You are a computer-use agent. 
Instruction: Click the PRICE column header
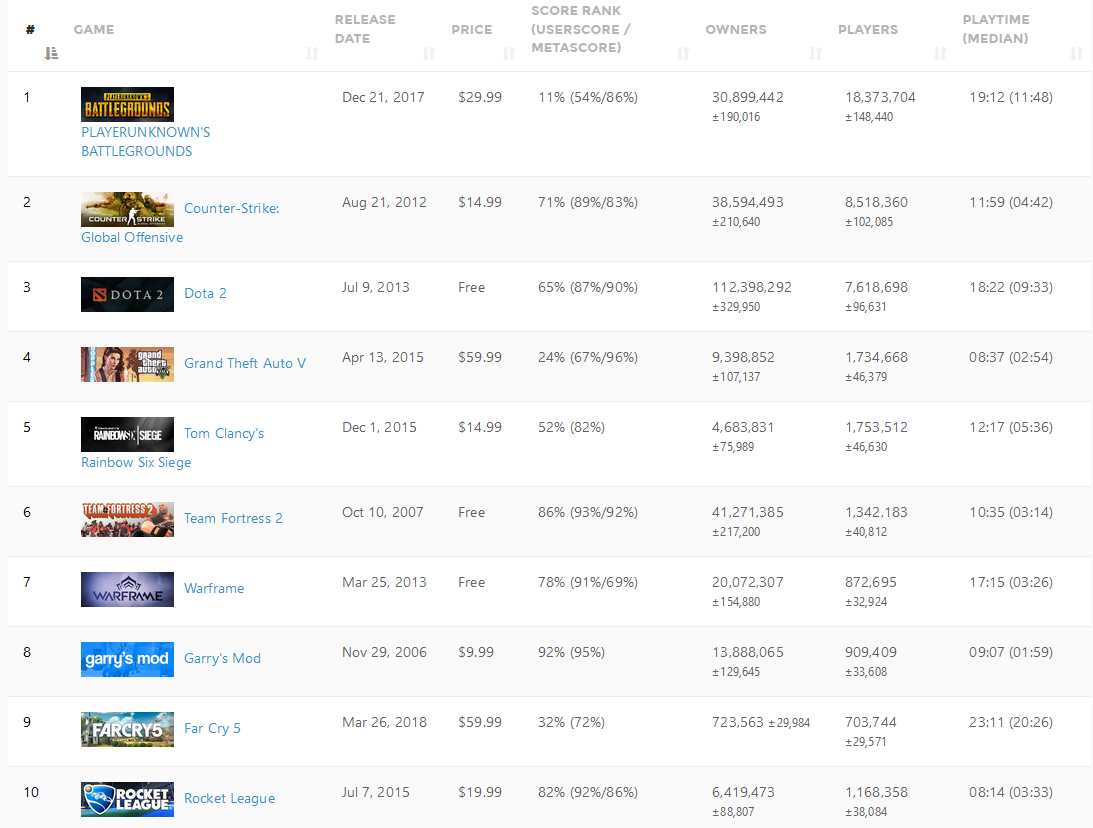(472, 29)
